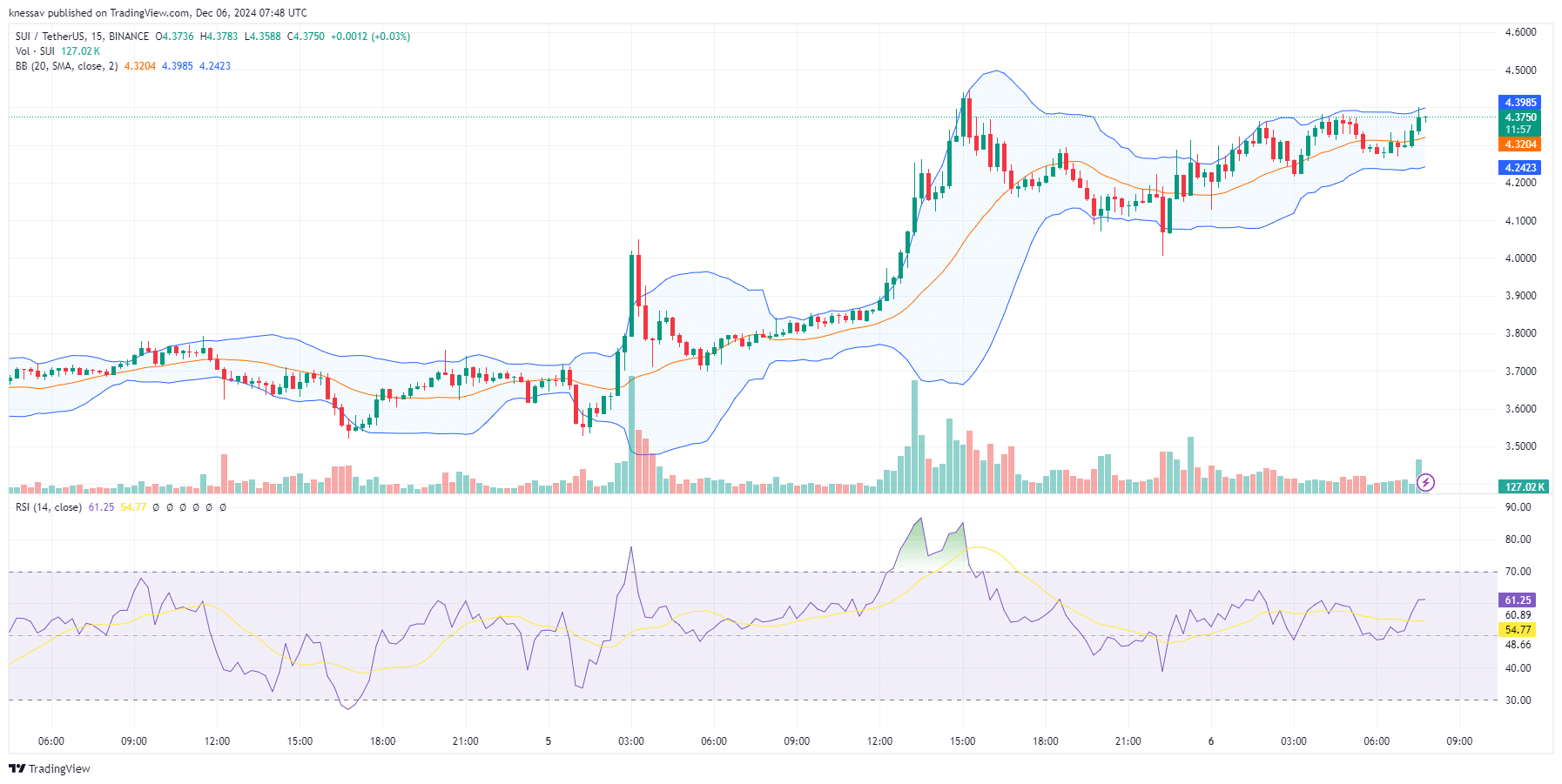Click the close value C4.3750 in legend
Viewport: 1562px width, 784px height.
pyautogui.click(x=306, y=37)
